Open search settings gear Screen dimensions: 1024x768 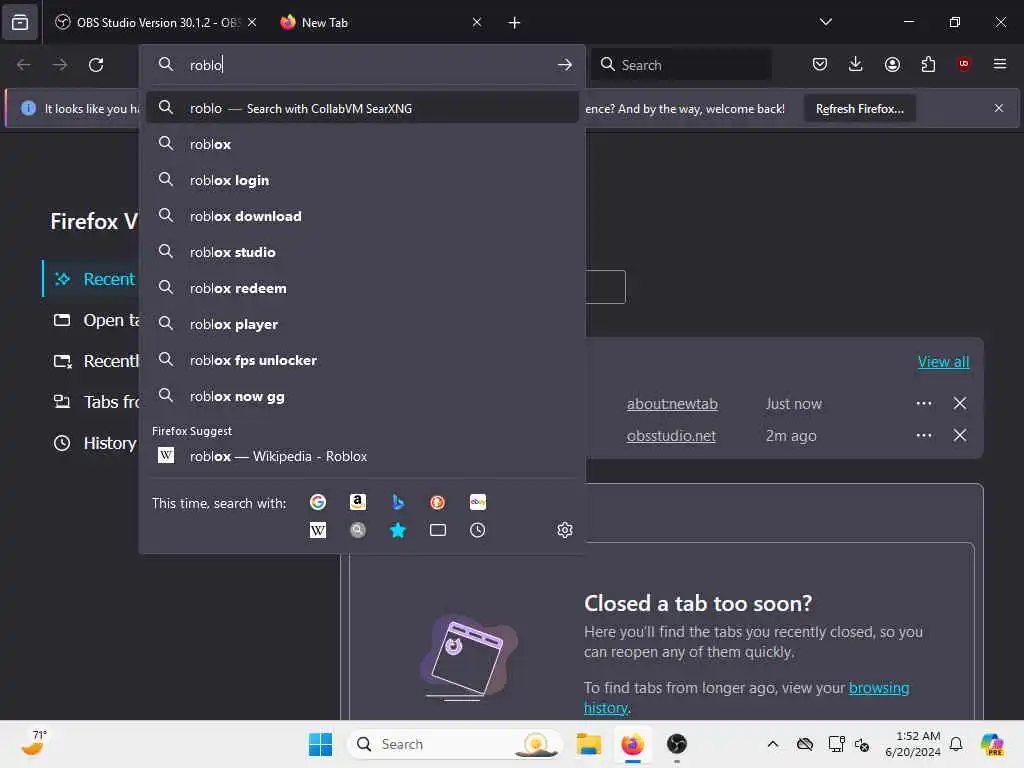click(565, 530)
